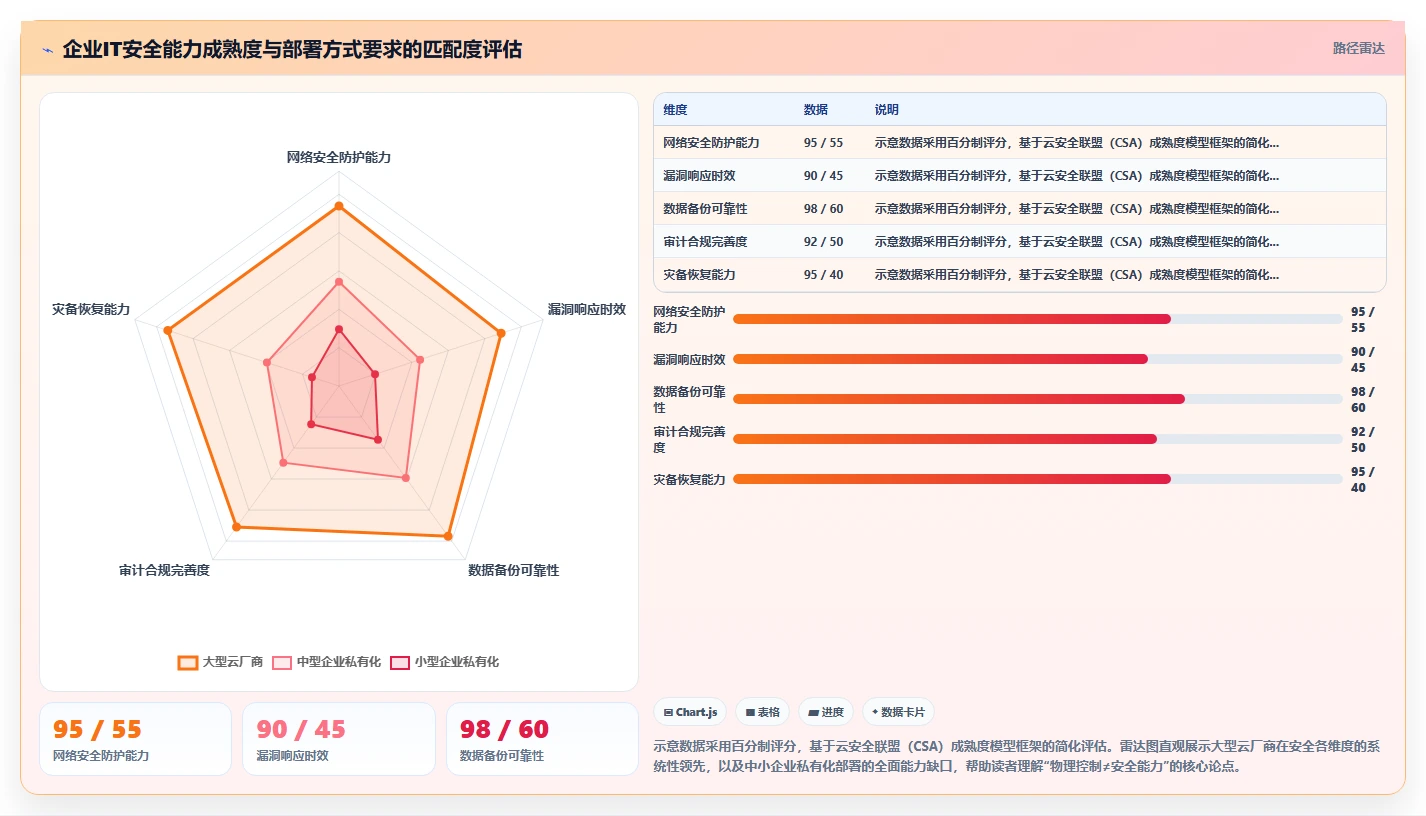Click the 说明 table column header
This screenshot has height=816, width=1426.
tap(886, 110)
